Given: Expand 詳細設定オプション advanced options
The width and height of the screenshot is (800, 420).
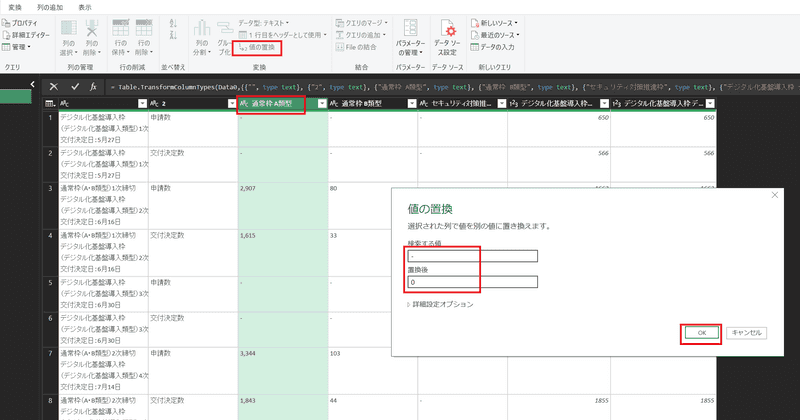Looking at the screenshot, I should coord(439,304).
